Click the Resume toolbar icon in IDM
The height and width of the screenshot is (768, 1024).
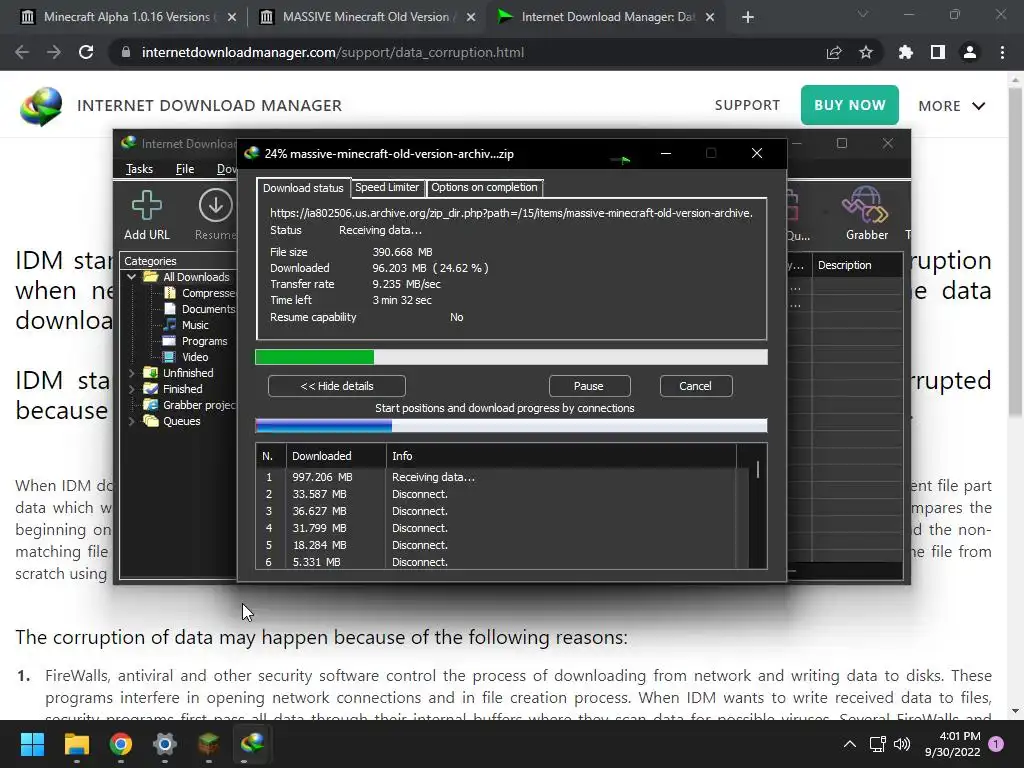pos(216,206)
